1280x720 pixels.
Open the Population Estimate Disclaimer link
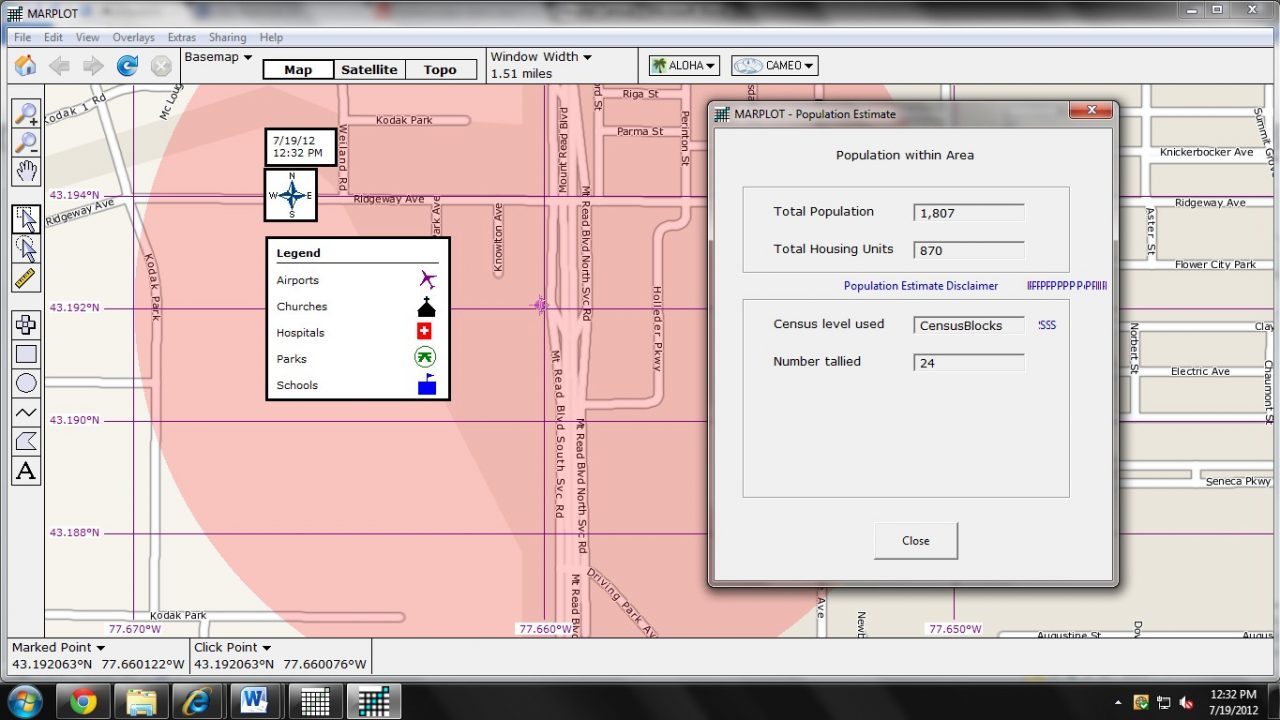coord(920,286)
